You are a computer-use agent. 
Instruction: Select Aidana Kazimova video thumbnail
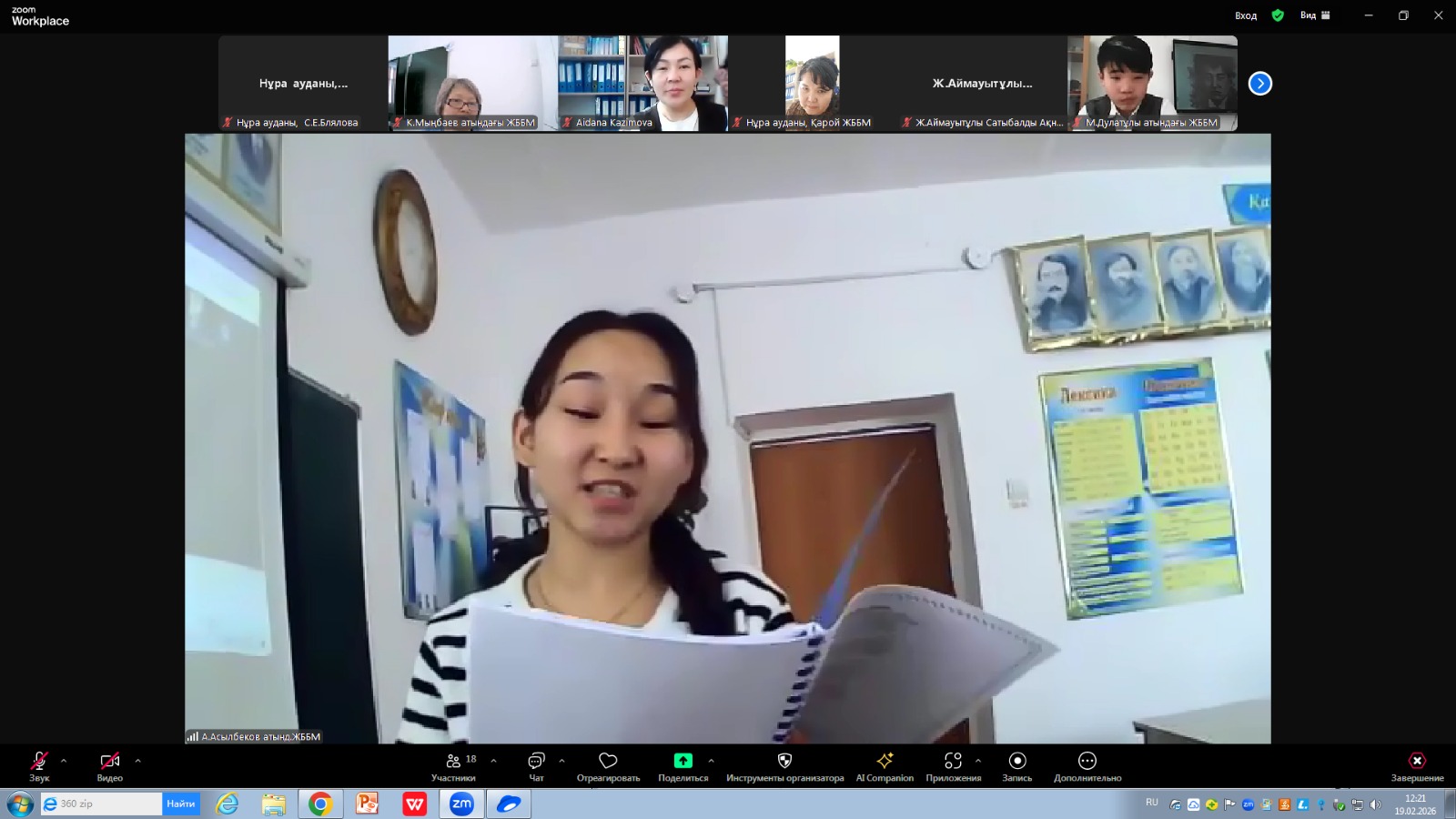pyautogui.click(x=642, y=83)
